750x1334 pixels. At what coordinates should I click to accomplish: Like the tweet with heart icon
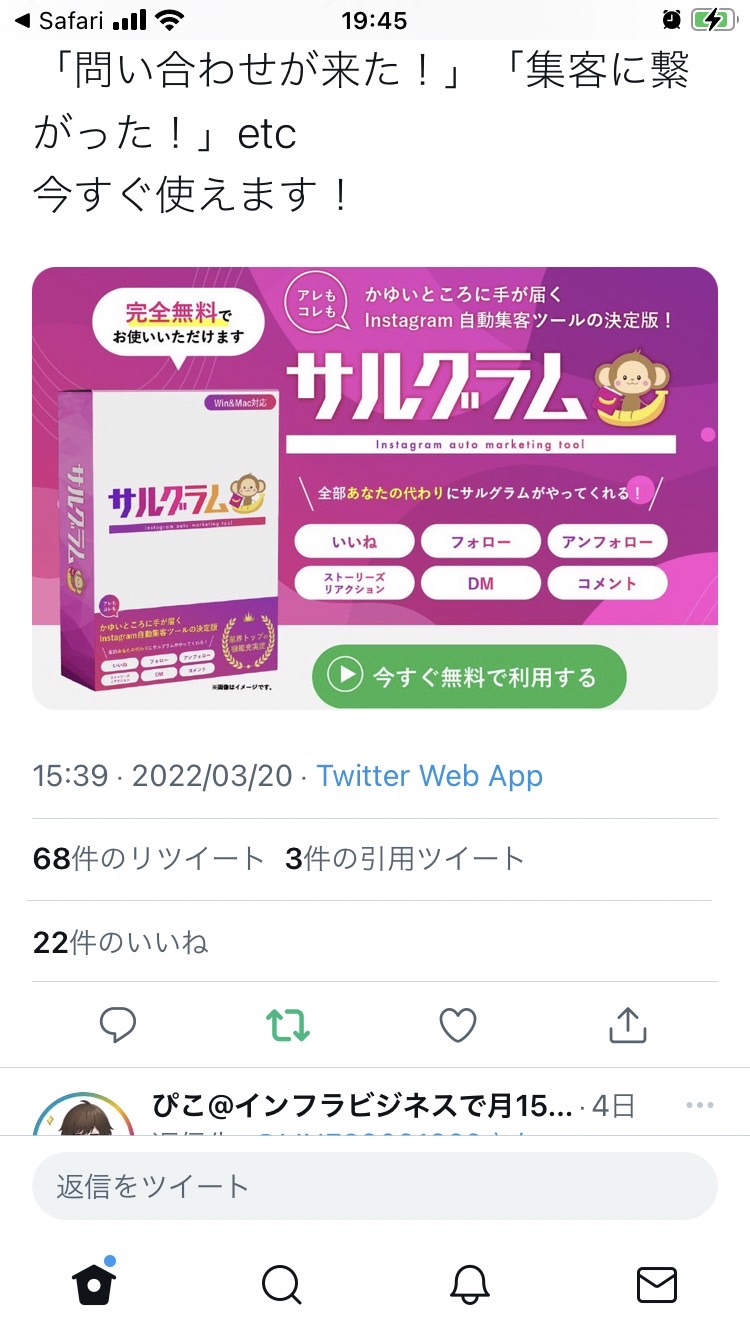[x=458, y=1024]
